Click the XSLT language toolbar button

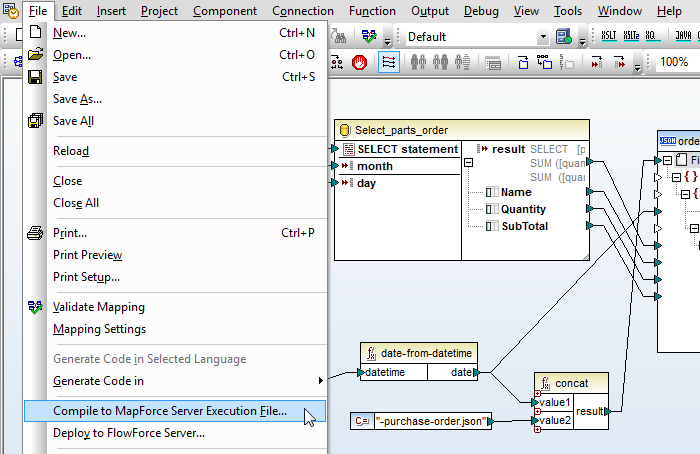tap(609, 37)
